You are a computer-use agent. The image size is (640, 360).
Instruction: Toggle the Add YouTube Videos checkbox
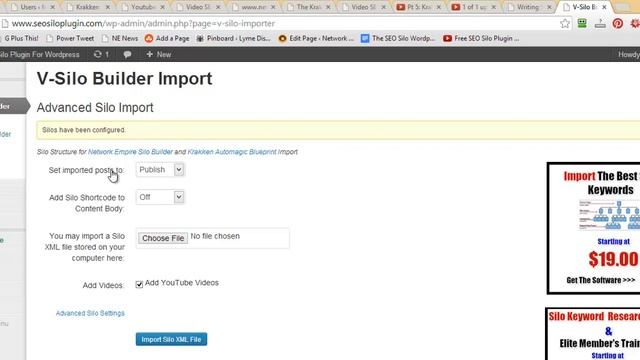(139, 284)
